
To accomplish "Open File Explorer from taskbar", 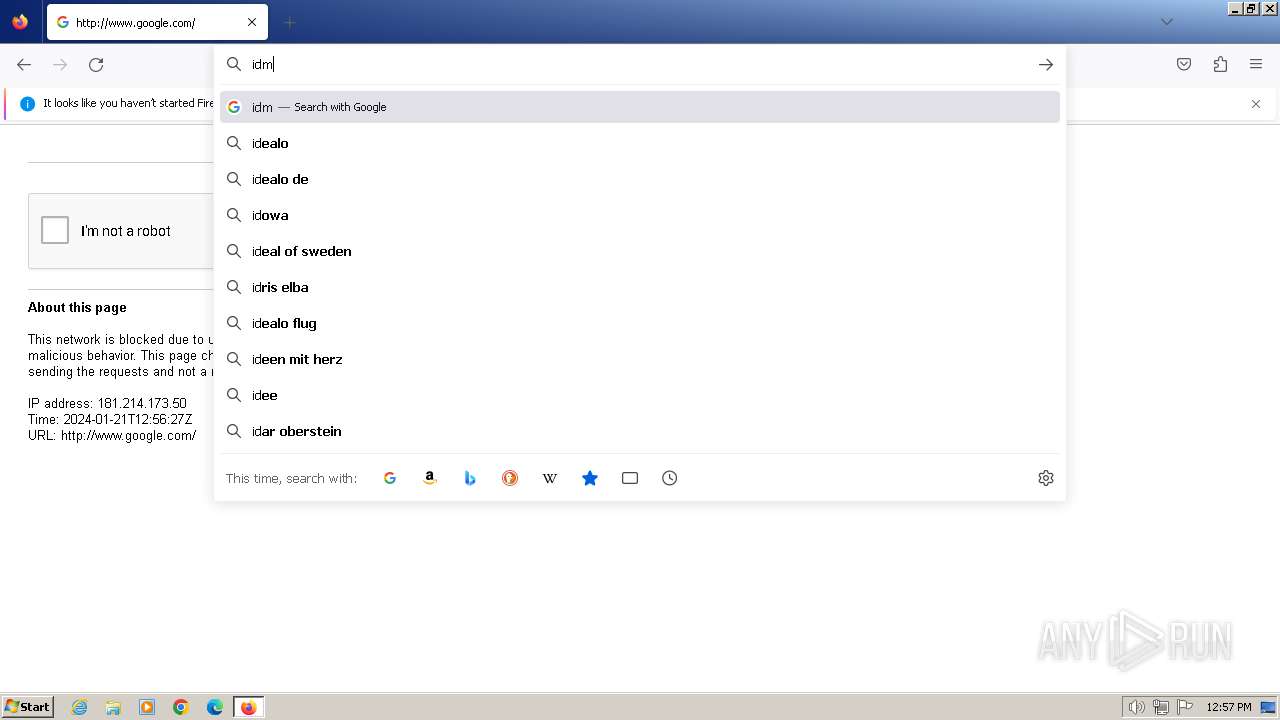I will (113, 707).
